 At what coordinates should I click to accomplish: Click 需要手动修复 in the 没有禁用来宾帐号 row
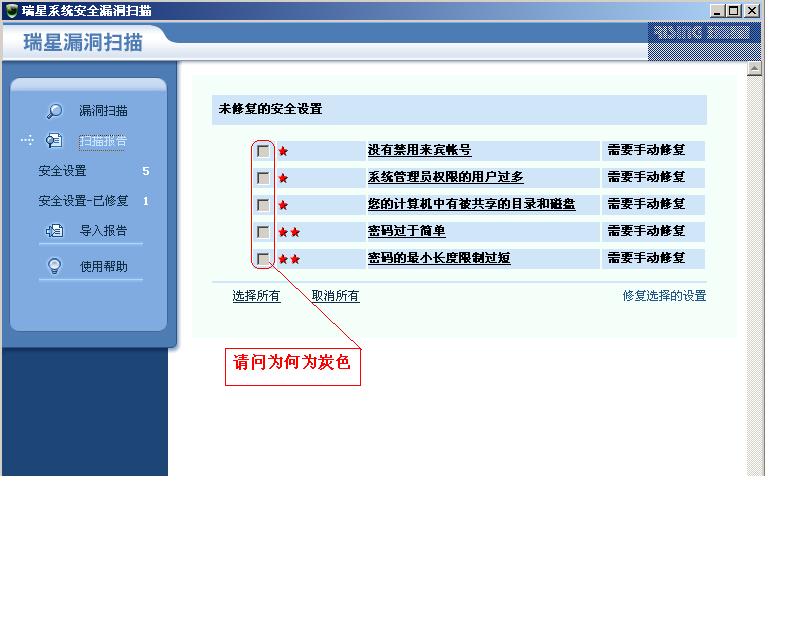tap(646, 150)
